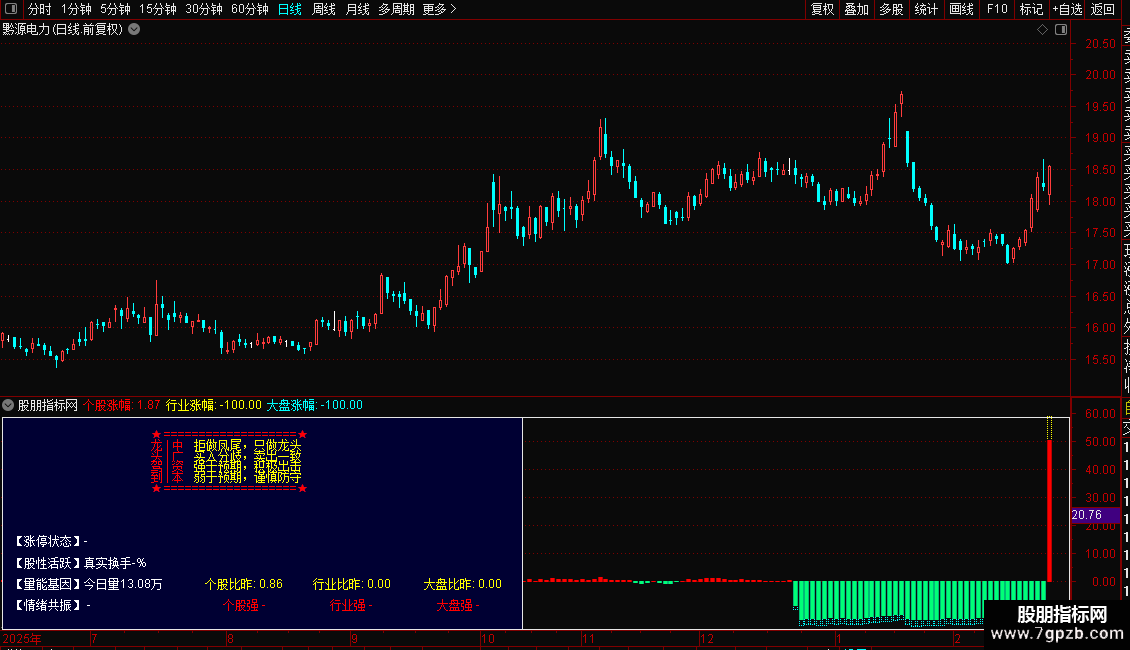The image size is (1130, 650).
Task: Expand the 黔源电力 chart title dropdown
Action: click(x=134, y=30)
